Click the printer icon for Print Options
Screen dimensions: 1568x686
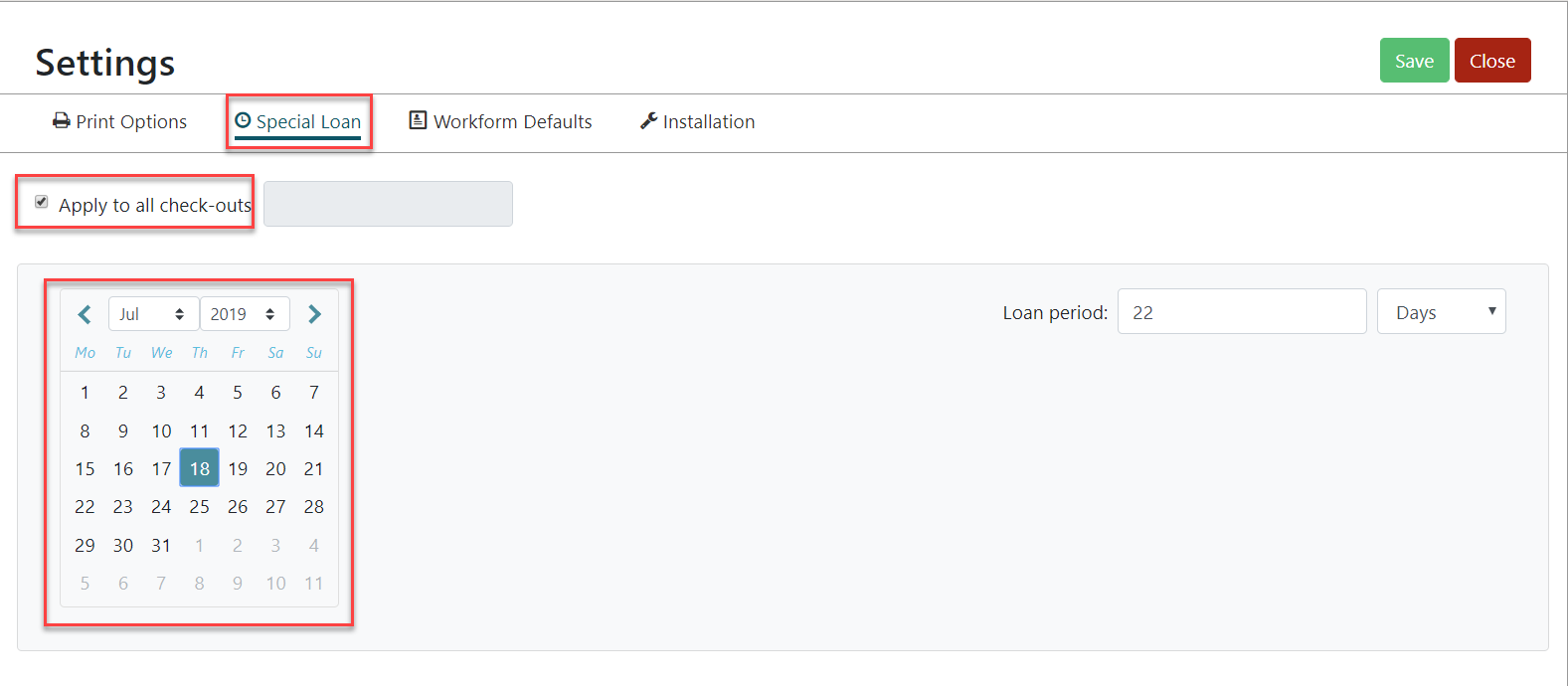(62, 120)
